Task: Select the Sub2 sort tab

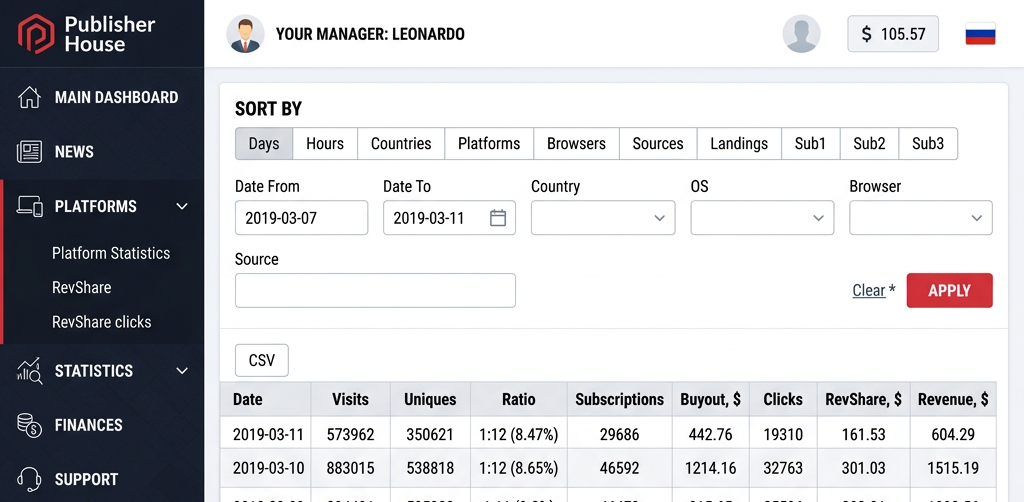Action: coord(869,144)
